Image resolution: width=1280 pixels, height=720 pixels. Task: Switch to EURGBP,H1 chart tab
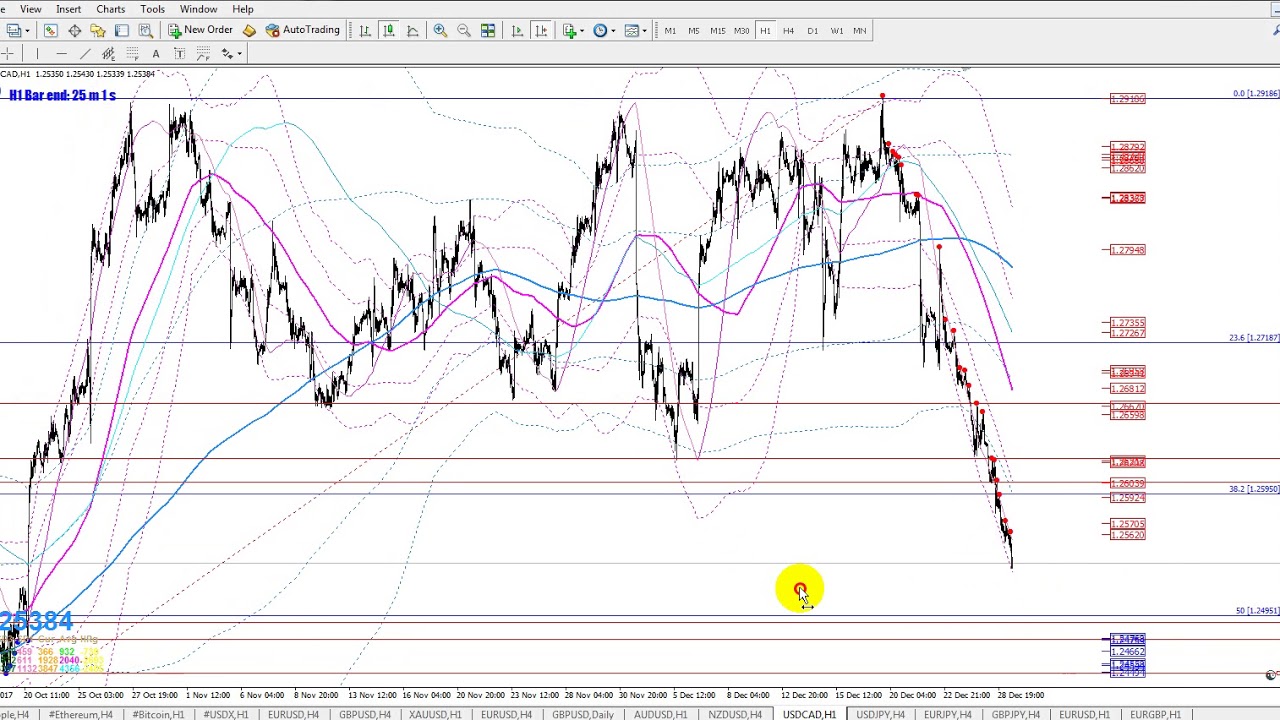[x=1155, y=714]
